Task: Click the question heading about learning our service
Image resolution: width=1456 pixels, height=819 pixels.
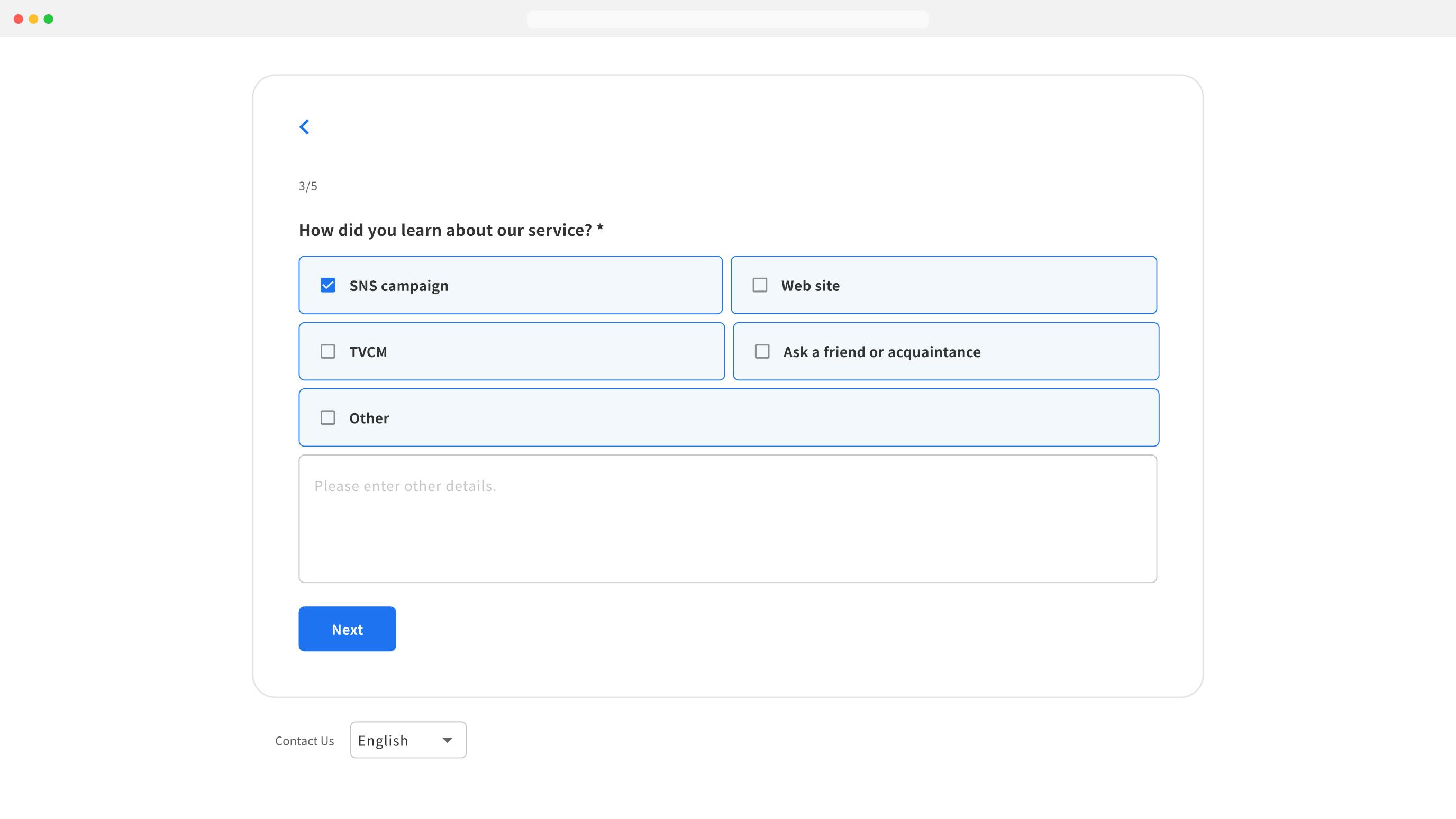Action: pyautogui.click(x=451, y=230)
